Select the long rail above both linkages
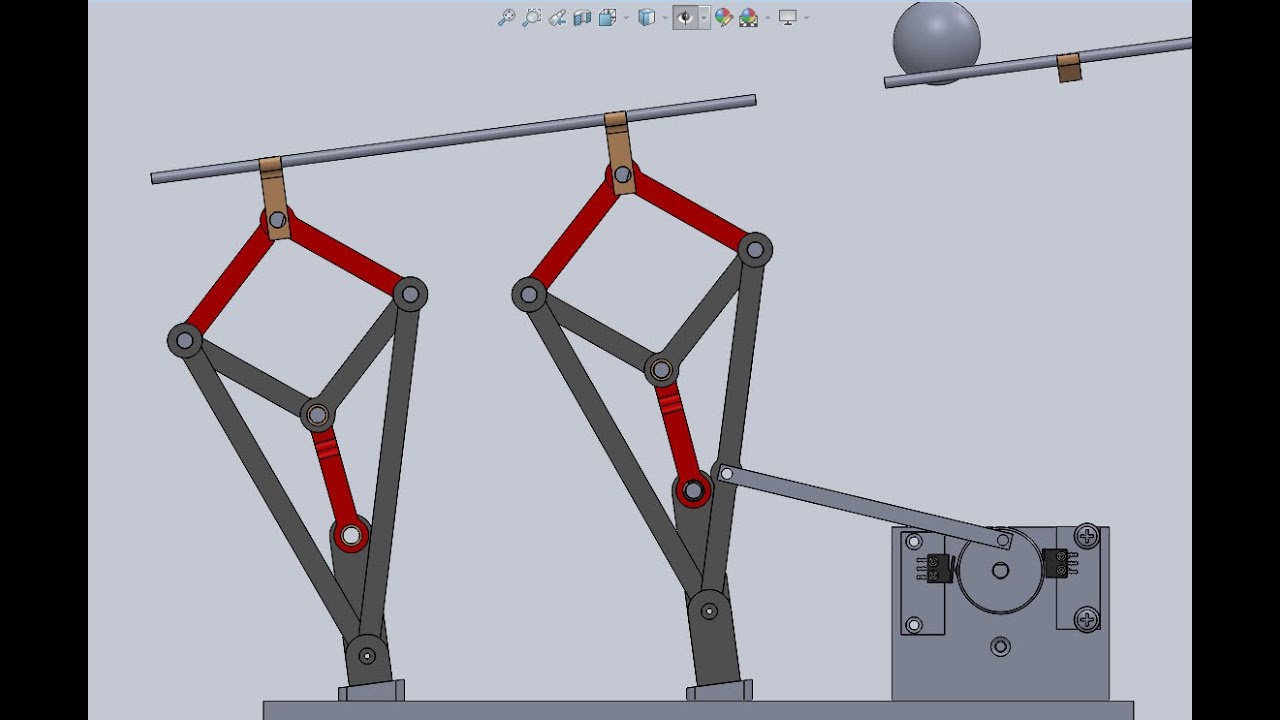1280x720 pixels. 453,139
